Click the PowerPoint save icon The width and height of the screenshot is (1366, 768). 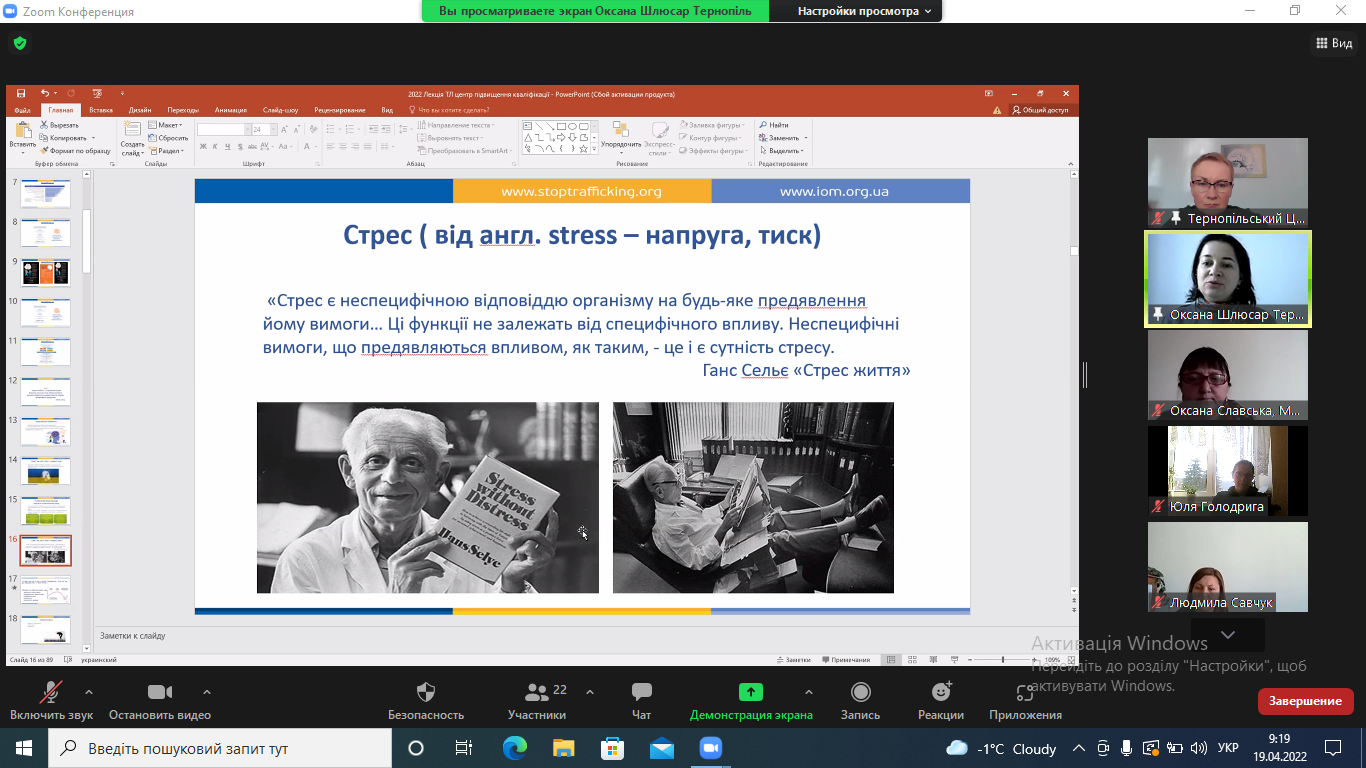[21, 94]
